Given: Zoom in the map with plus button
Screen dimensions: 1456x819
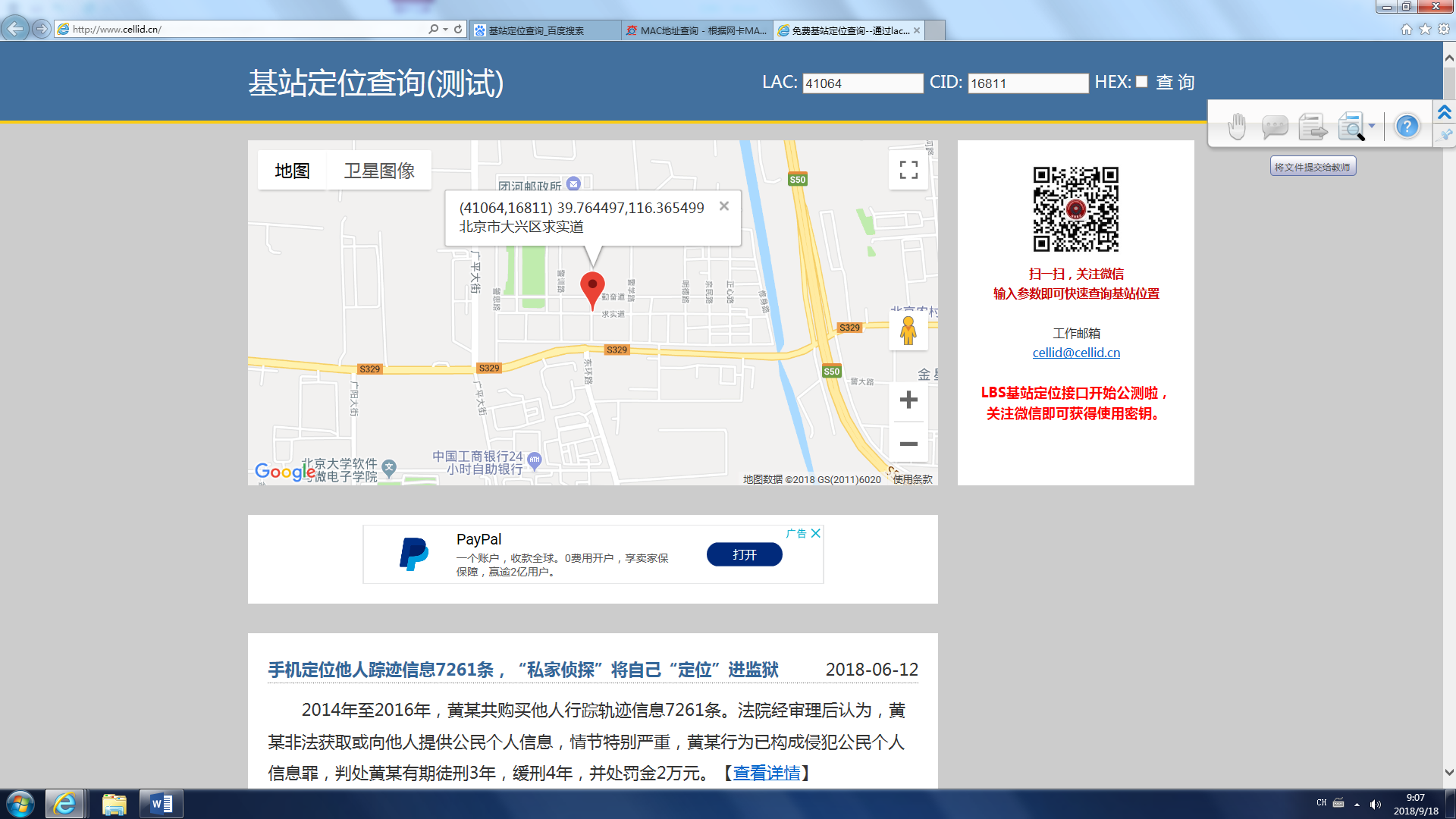Looking at the screenshot, I should (x=908, y=400).
